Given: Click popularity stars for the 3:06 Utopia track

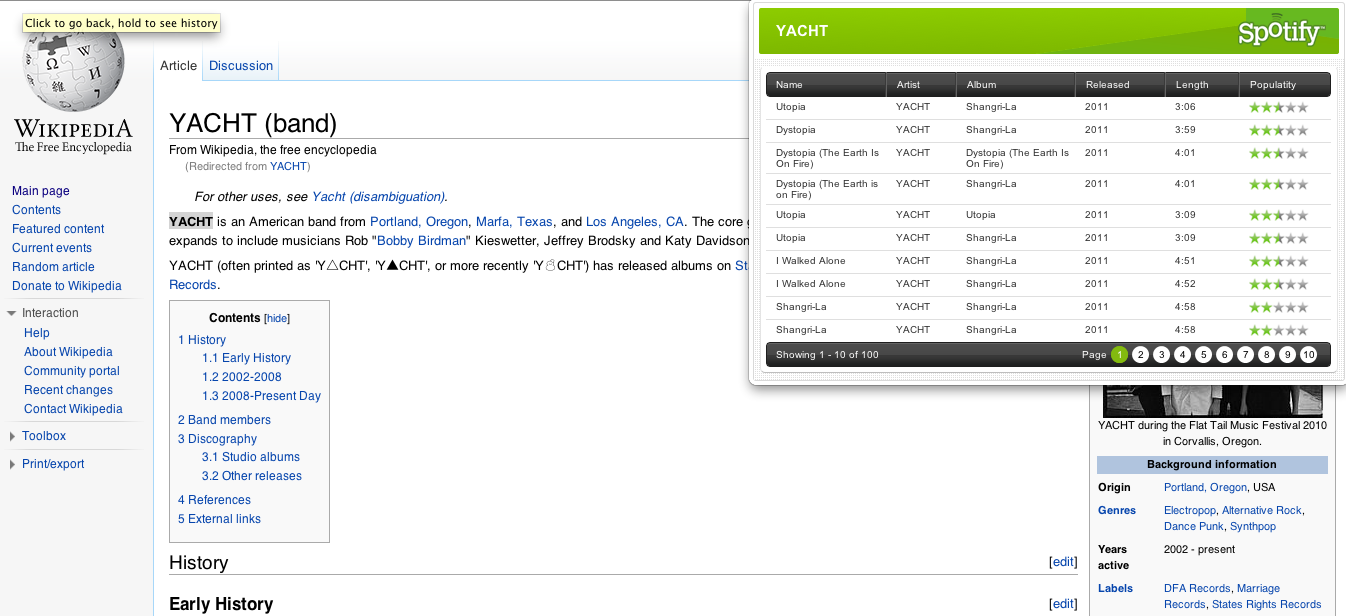Looking at the screenshot, I should coord(1278,108).
